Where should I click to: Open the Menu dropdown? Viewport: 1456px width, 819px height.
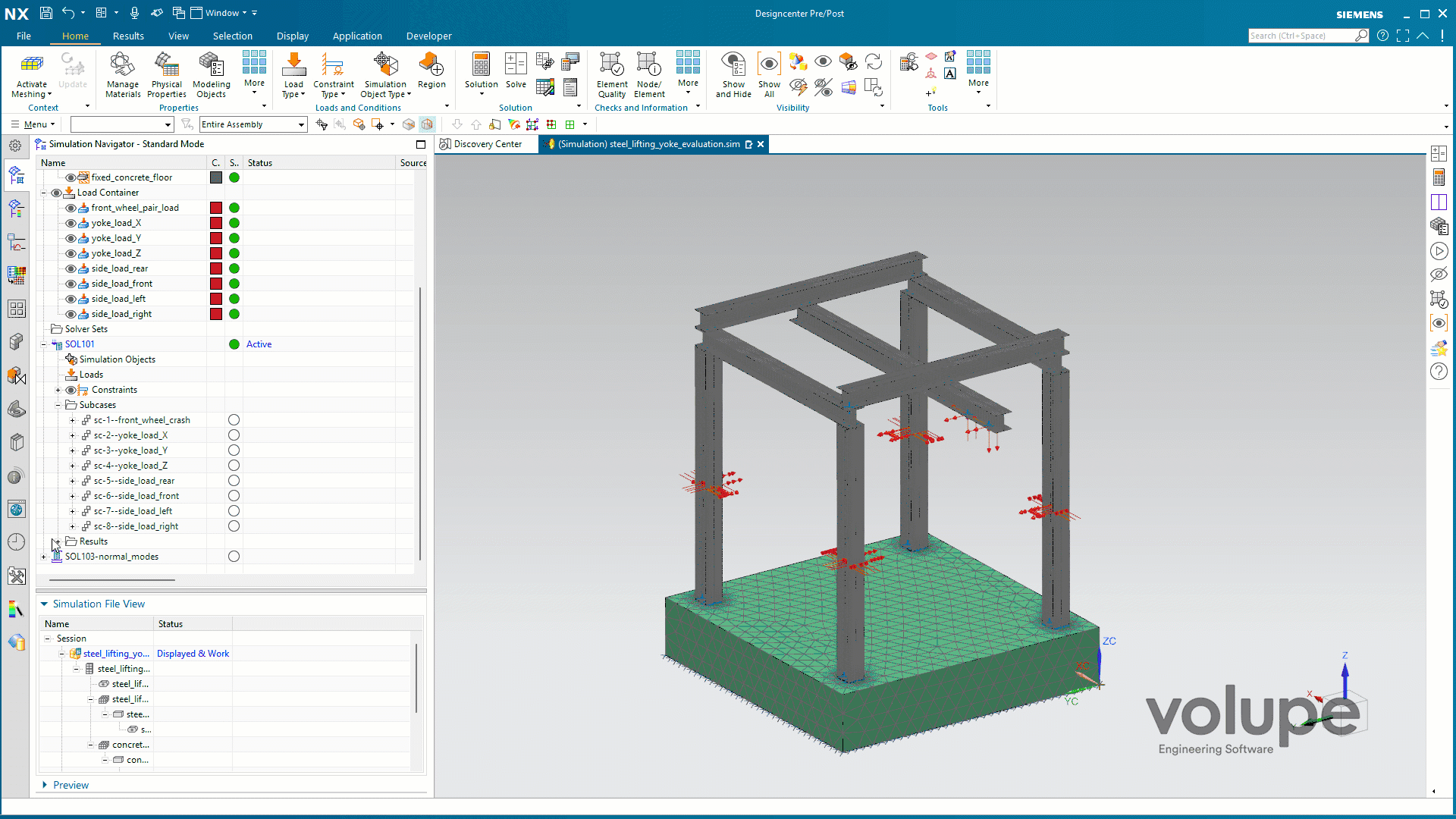33,124
